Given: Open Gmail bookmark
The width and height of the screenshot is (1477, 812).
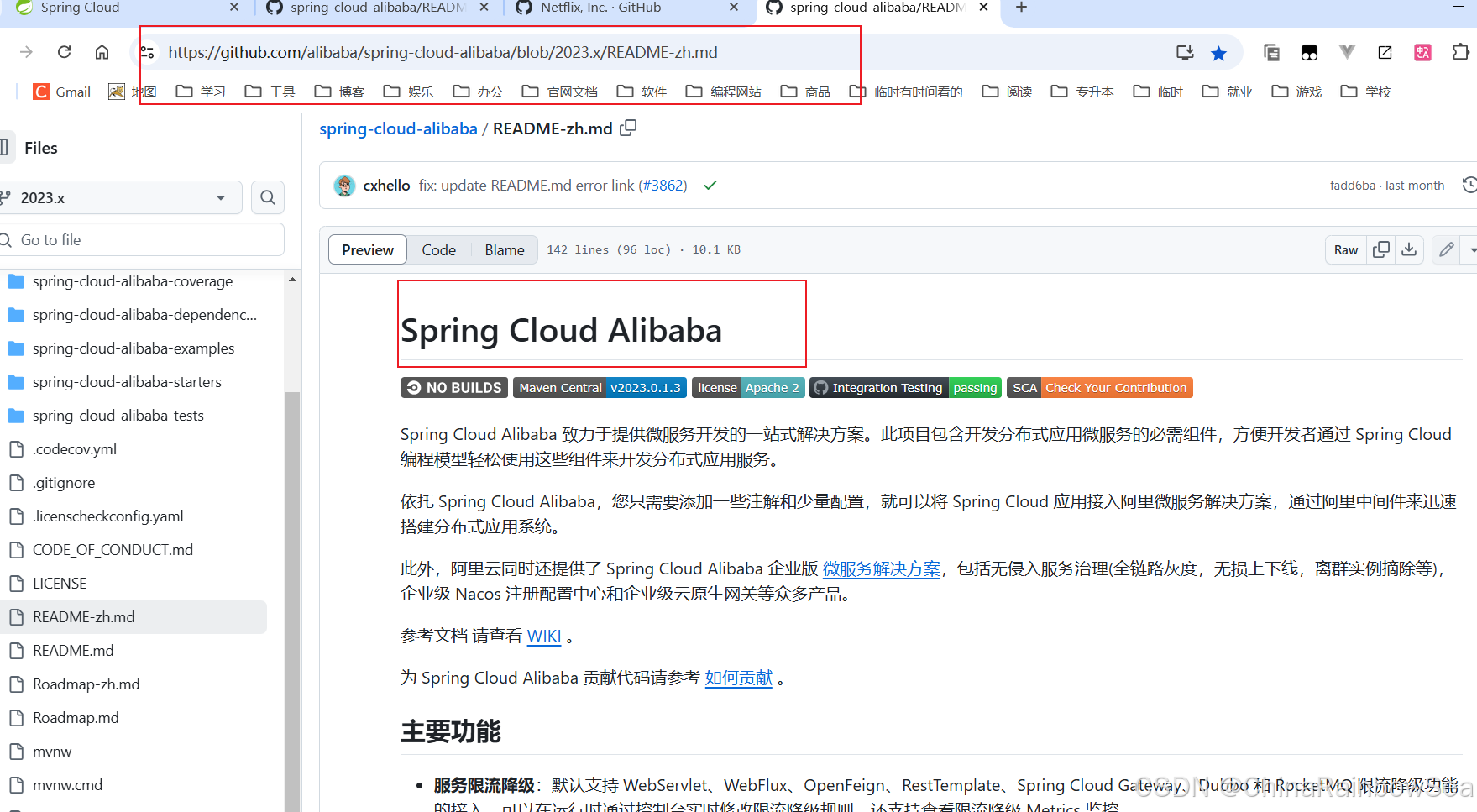Looking at the screenshot, I should 61,92.
